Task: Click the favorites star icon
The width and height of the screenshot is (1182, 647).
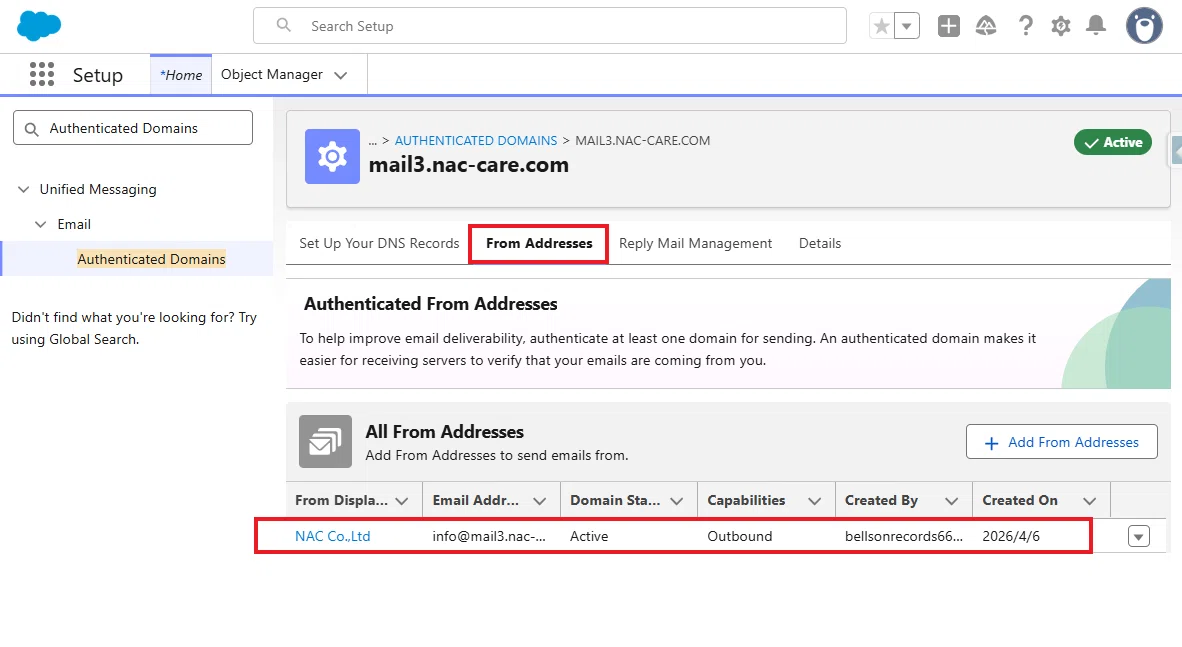Action: pos(881,26)
